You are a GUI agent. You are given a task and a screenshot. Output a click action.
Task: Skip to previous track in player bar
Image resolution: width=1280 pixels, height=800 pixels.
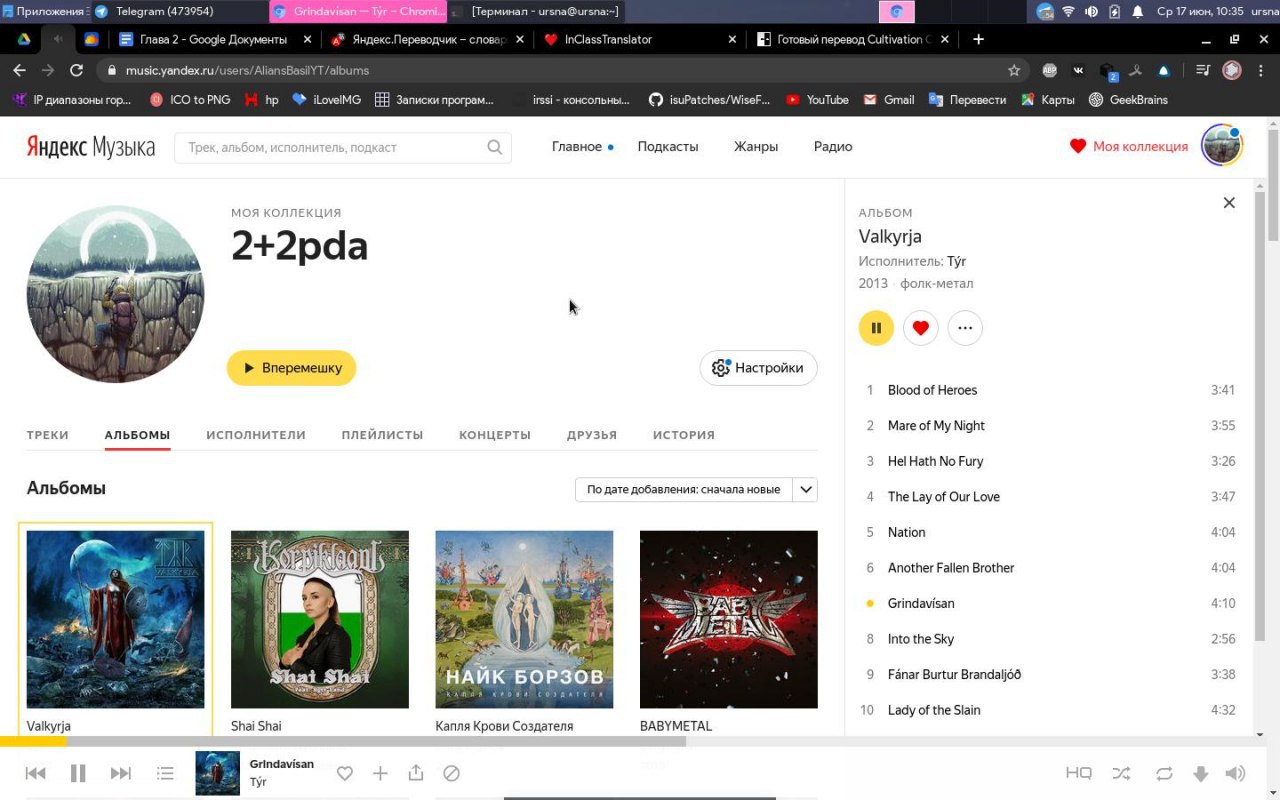click(x=35, y=773)
